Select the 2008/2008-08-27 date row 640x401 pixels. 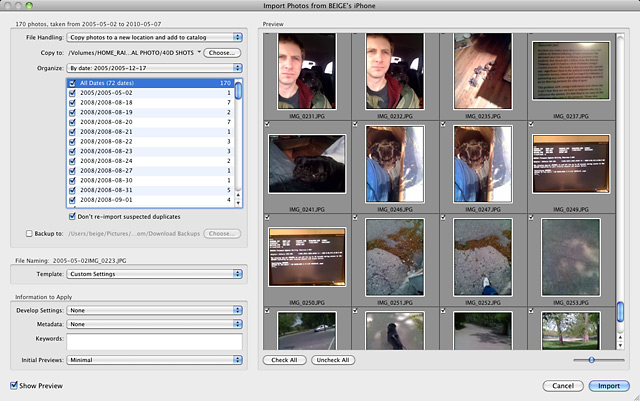click(x=151, y=171)
